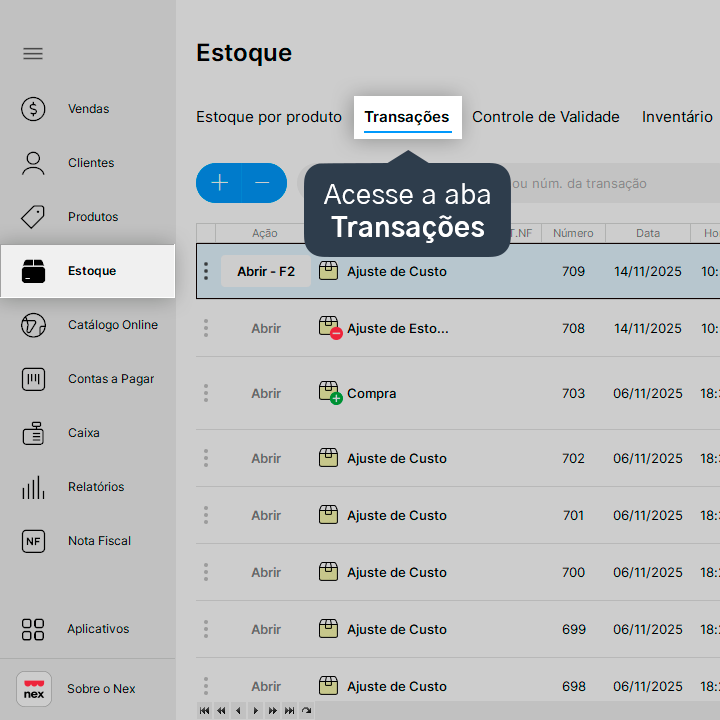
Task: Open Vendas dollar icon in sidebar
Action: [33, 109]
